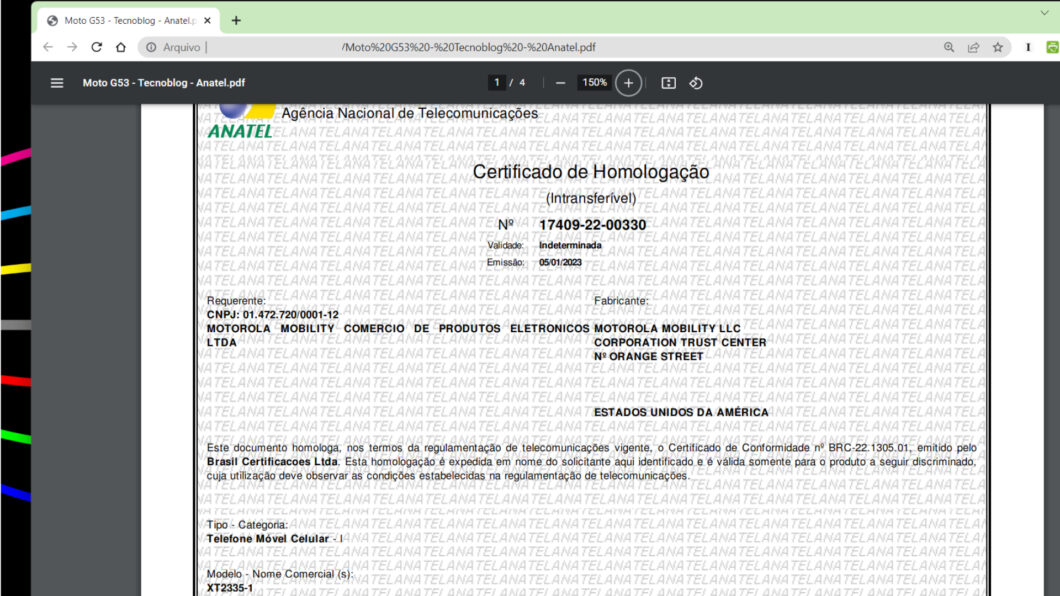
Task: Rotate the PDF counterclockwise
Action: pos(696,83)
